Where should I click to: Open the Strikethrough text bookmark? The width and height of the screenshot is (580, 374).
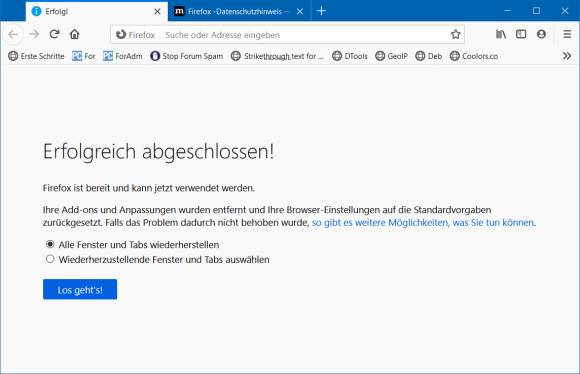coord(277,56)
